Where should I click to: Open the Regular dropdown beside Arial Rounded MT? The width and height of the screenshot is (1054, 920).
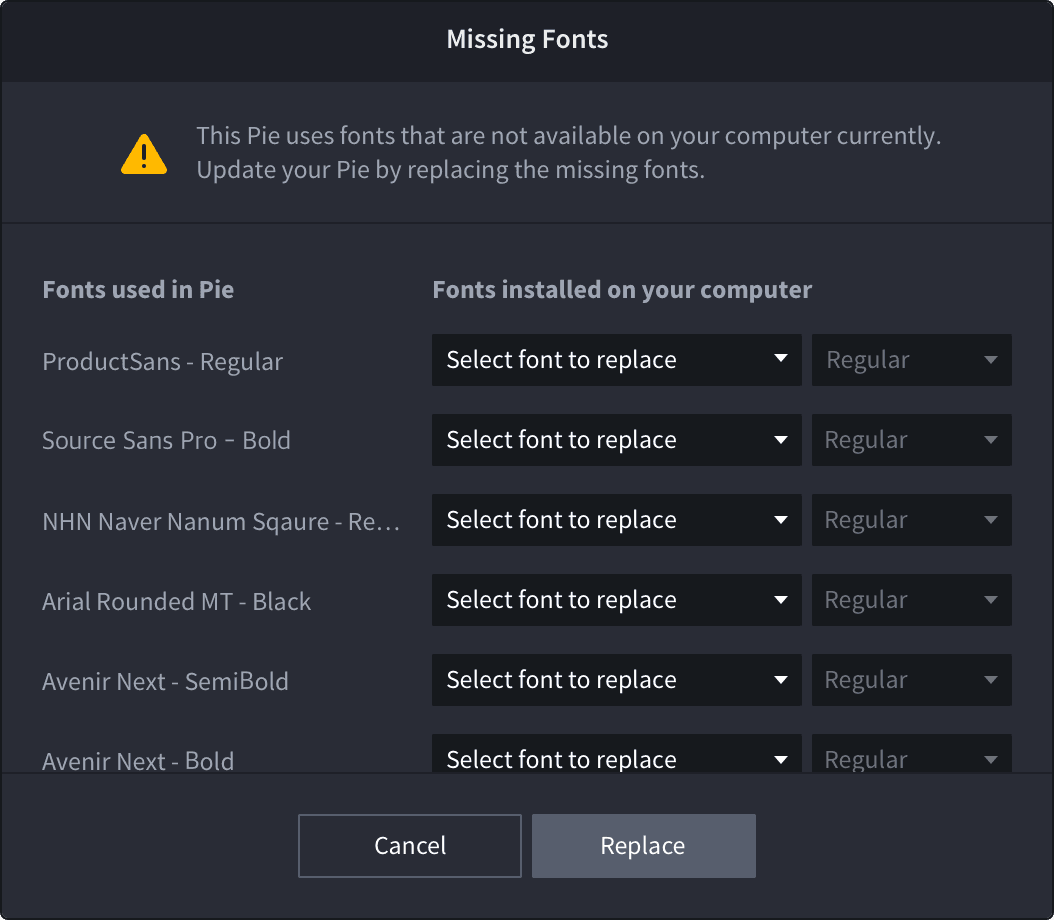click(911, 600)
